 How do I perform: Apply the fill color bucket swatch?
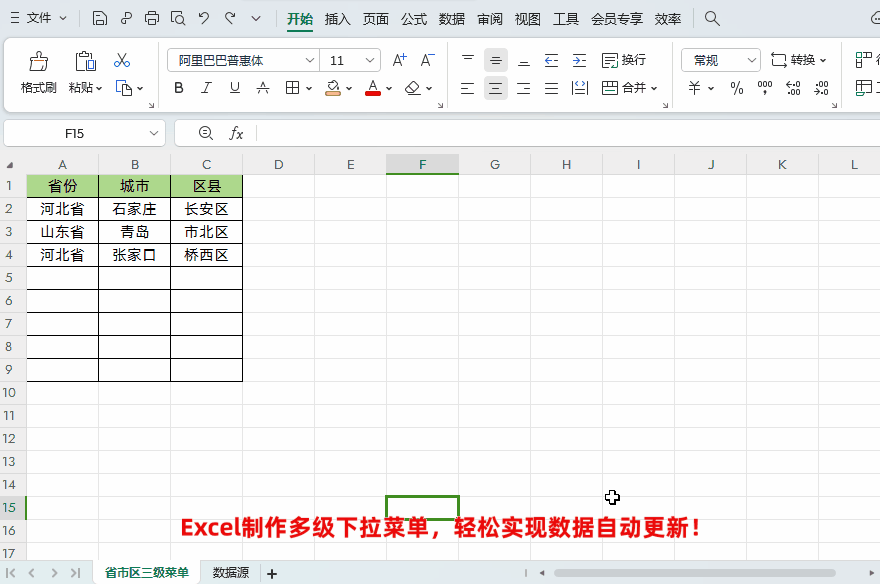click(333, 88)
